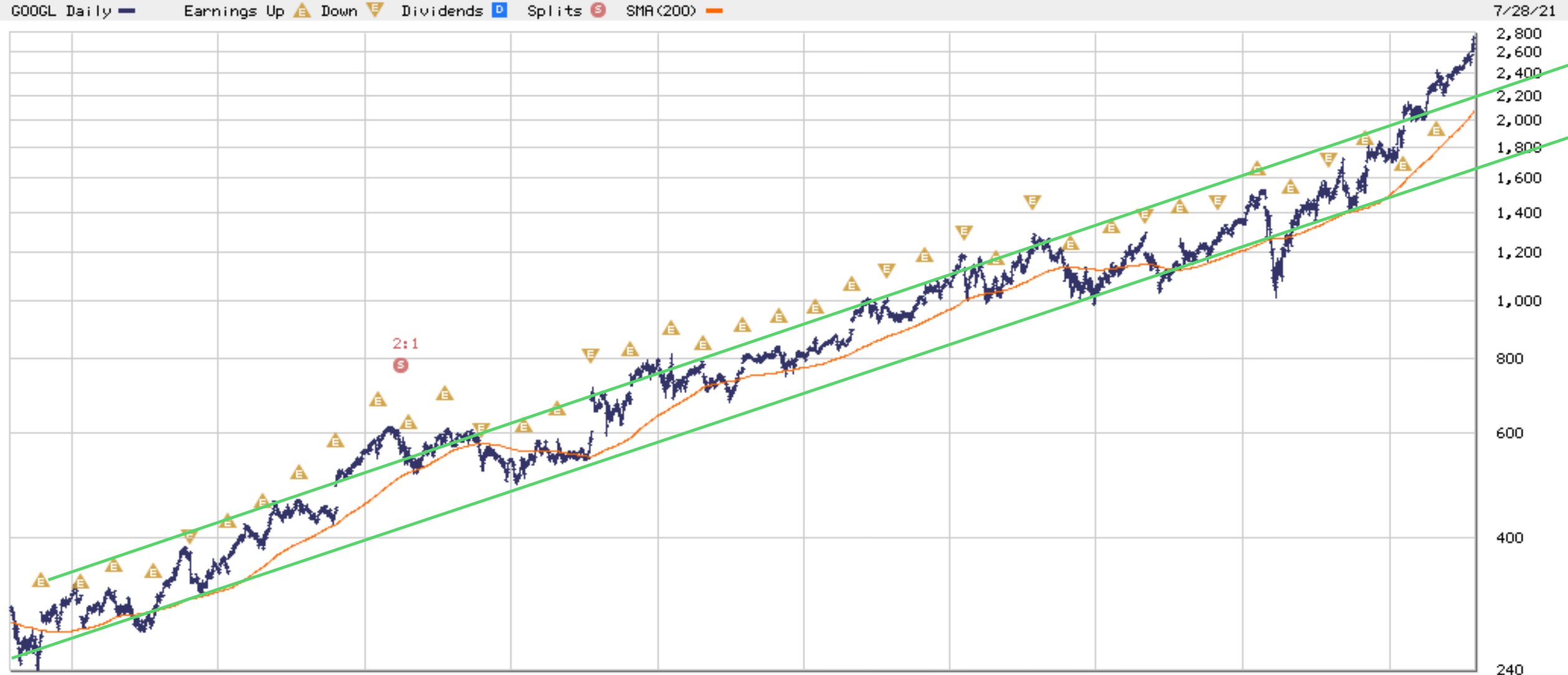Click the red Splits S legend icon
The width and height of the screenshot is (1568, 675).
[x=598, y=10]
